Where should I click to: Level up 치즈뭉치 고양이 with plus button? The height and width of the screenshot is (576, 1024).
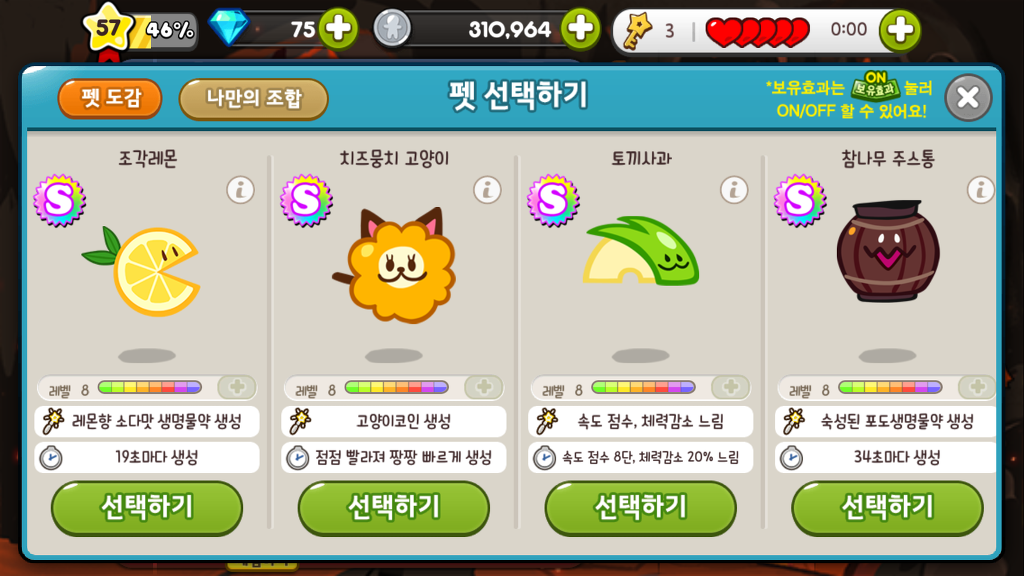483,387
